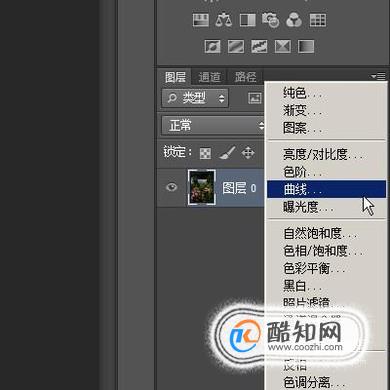Select the Gradient Map adjustment icon
The width and height of the screenshot is (390, 390).
306,47
